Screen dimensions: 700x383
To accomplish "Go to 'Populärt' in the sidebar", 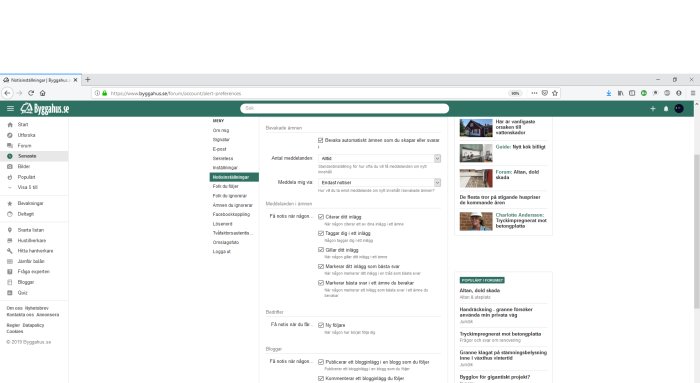I will click(26, 177).
